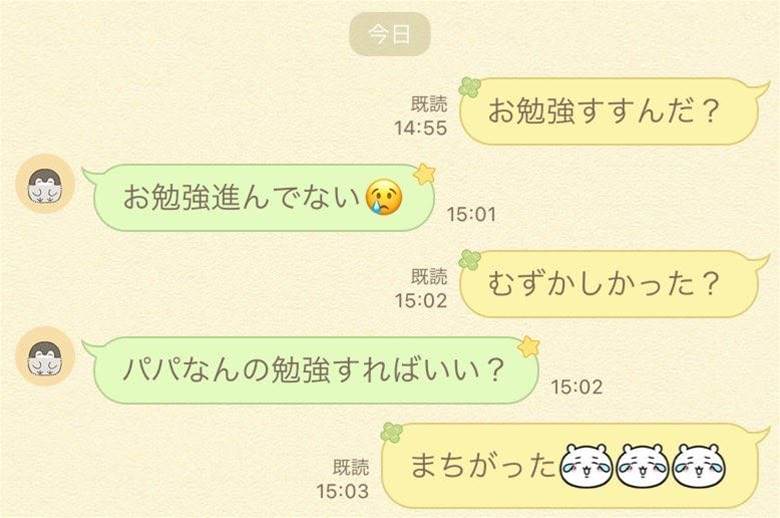The width and height of the screenshot is (780, 518).
Task: Select the message お勉強進んでない
Action: coord(241,197)
